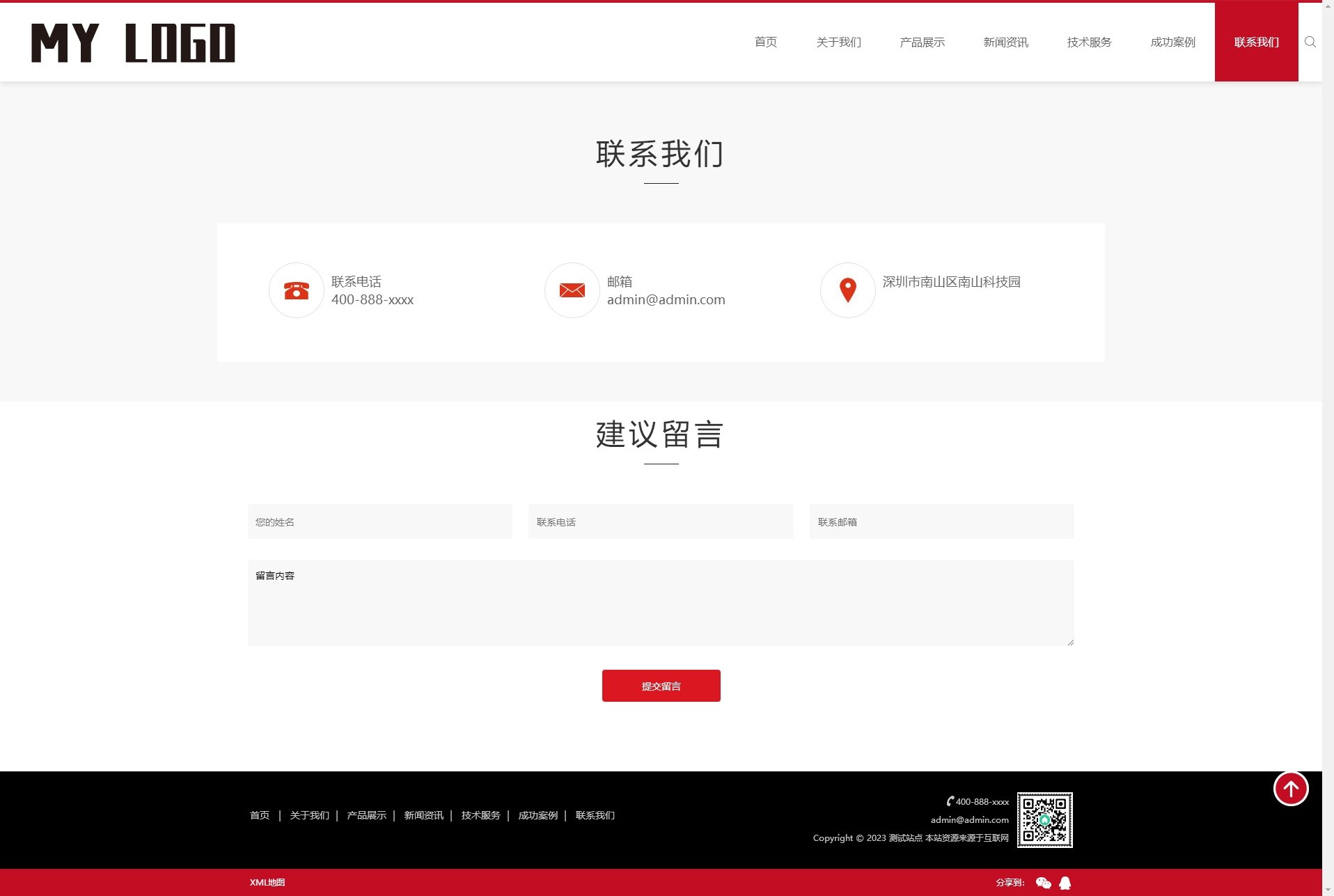The height and width of the screenshot is (896, 1334).
Task: Click the back-to-top arrow button
Action: pos(1292,789)
